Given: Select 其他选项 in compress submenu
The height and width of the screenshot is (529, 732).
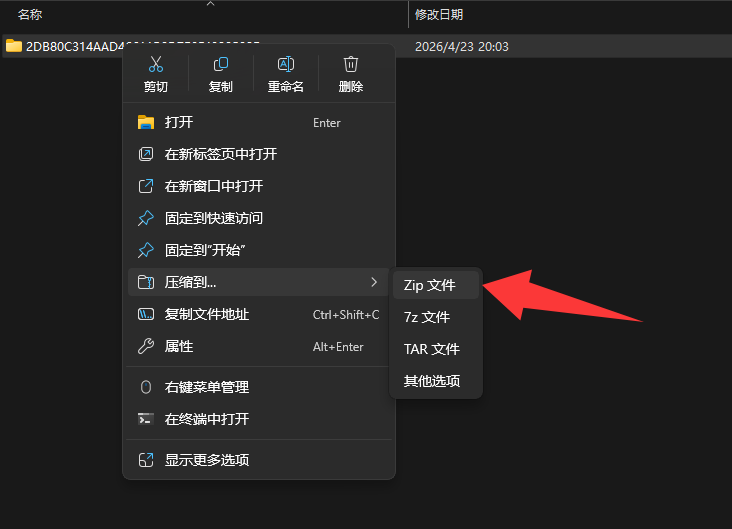Looking at the screenshot, I should (x=436, y=381).
